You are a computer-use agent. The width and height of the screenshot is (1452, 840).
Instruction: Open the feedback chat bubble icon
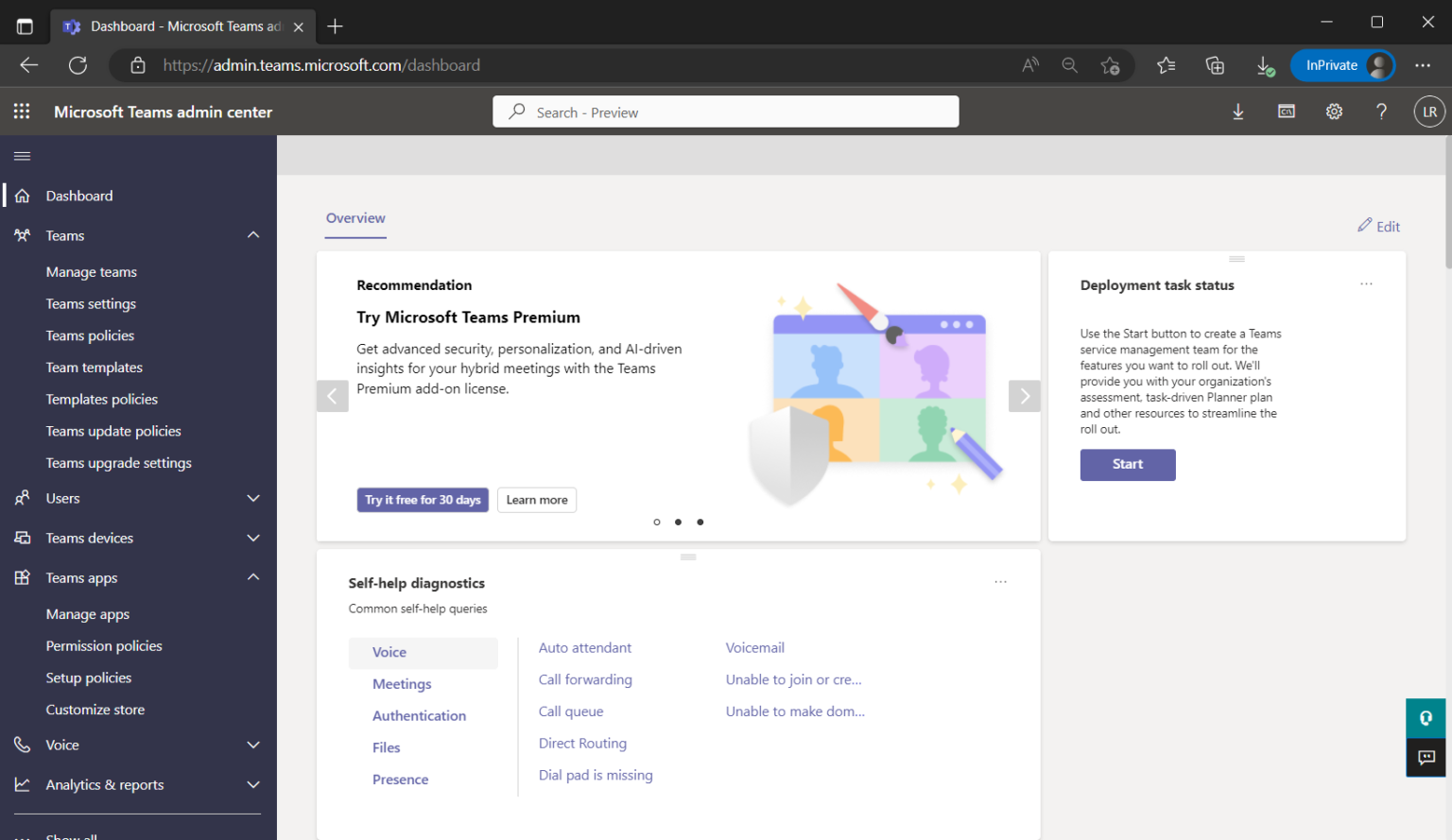pyautogui.click(x=1426, y=758)
